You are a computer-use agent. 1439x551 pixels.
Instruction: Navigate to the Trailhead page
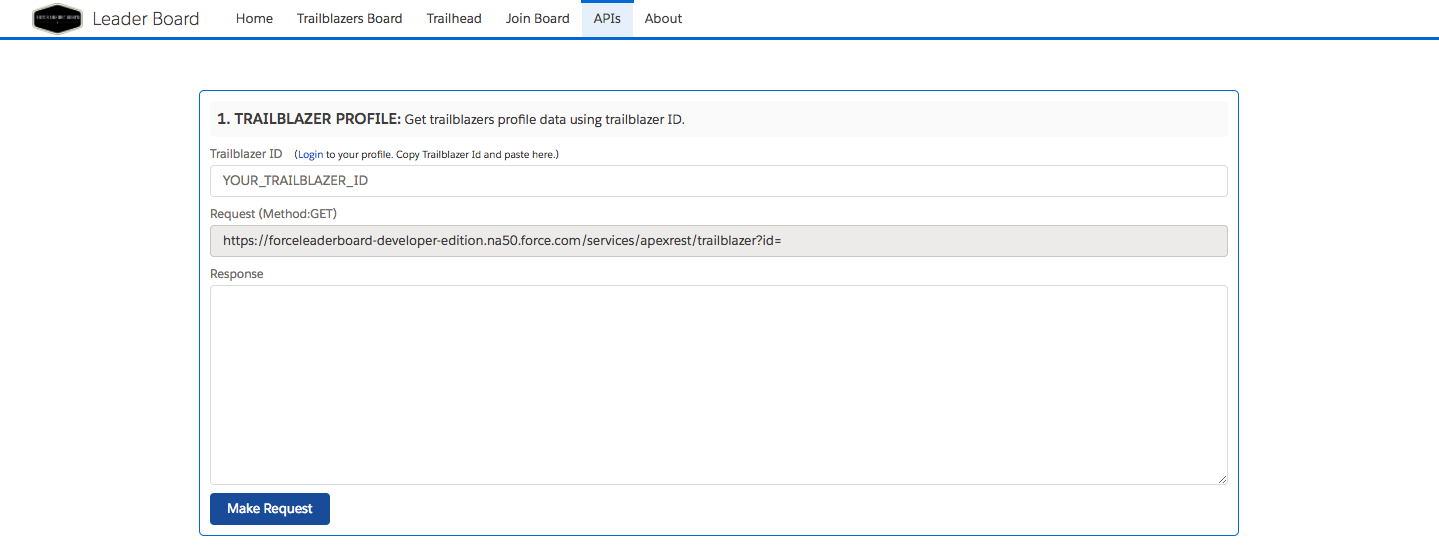point(454,19)
